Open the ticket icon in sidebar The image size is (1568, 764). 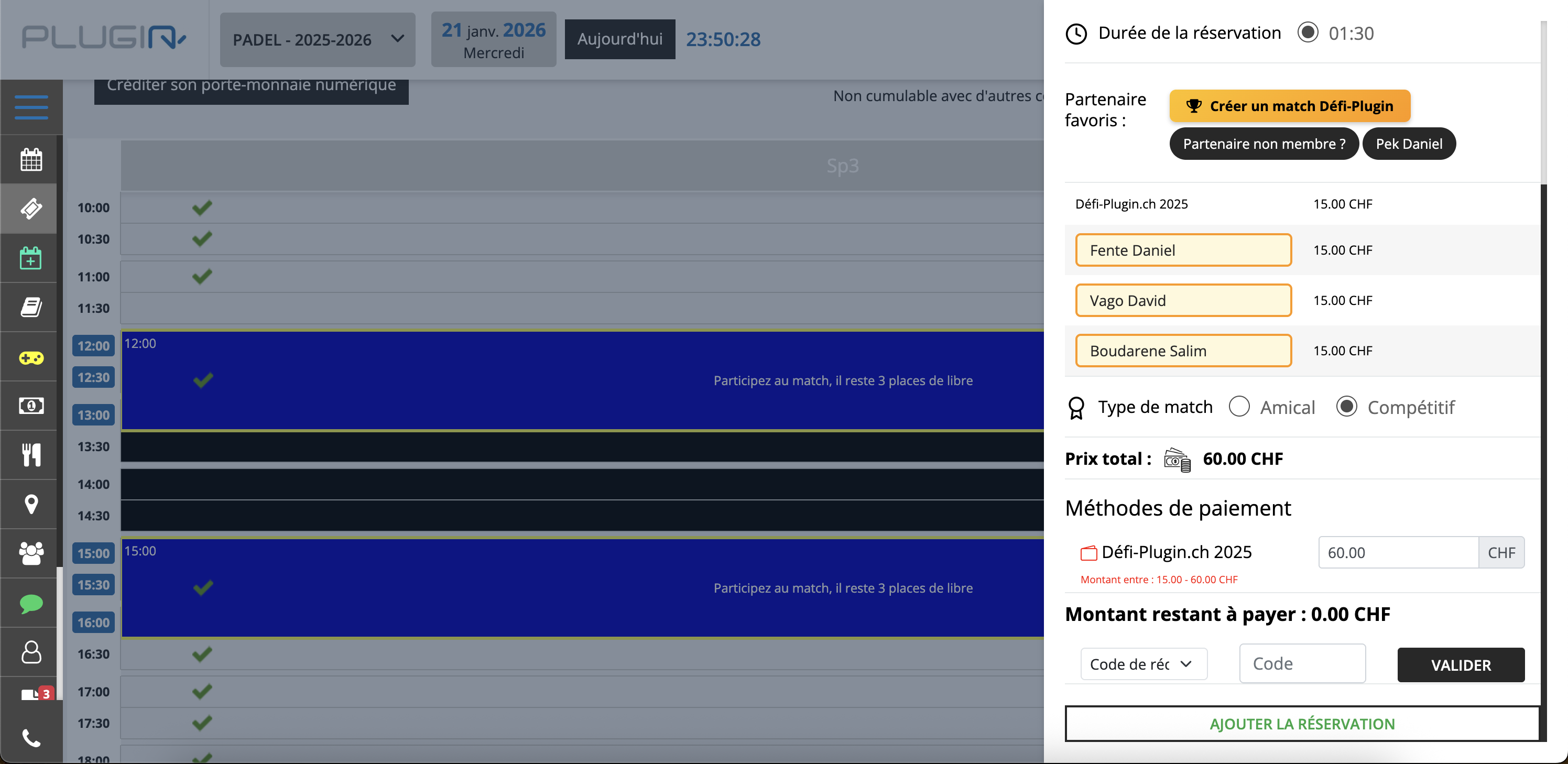(31, 209)
